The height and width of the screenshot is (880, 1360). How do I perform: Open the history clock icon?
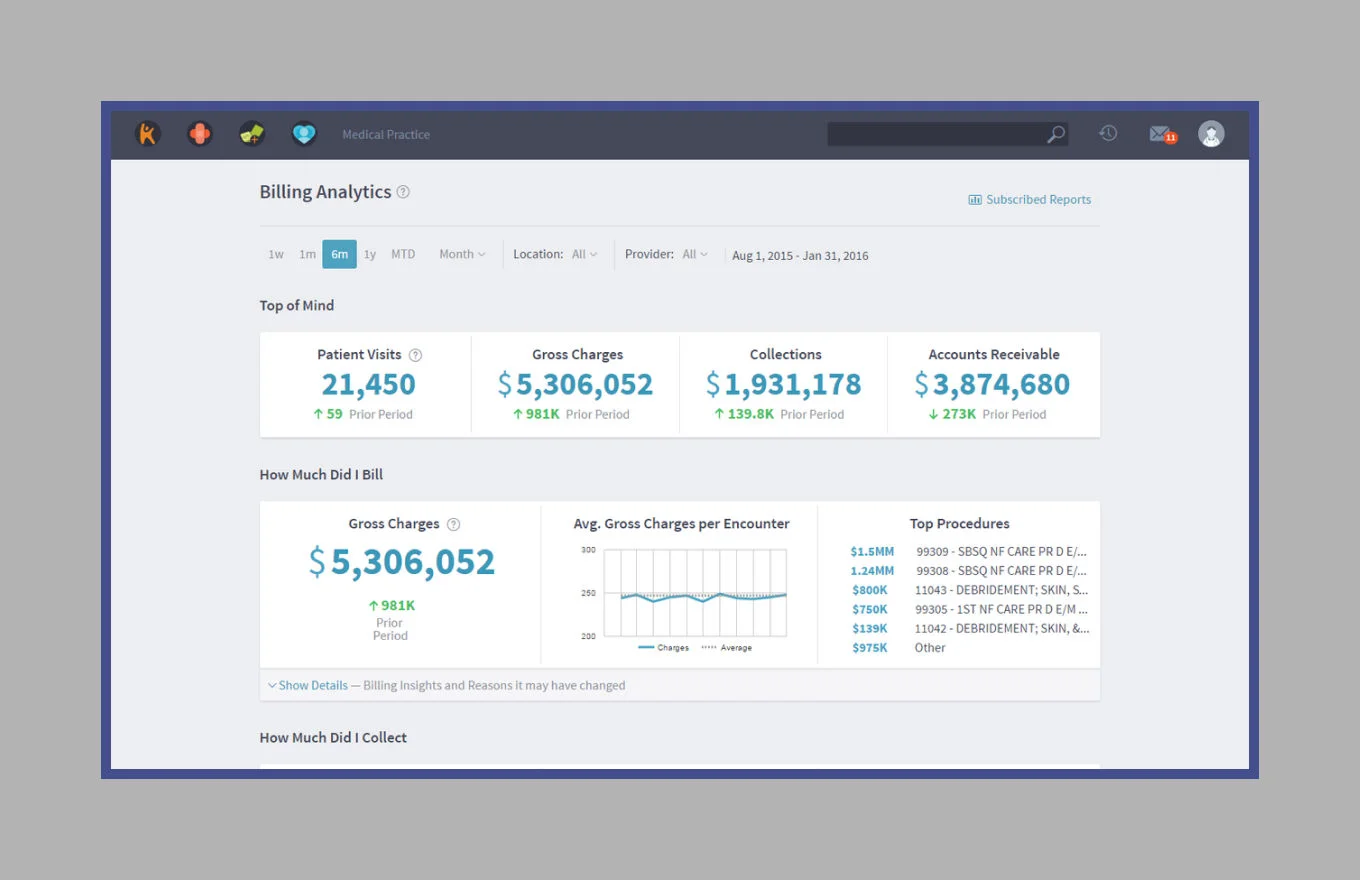pyautogui.click(x=1108, y=133)
